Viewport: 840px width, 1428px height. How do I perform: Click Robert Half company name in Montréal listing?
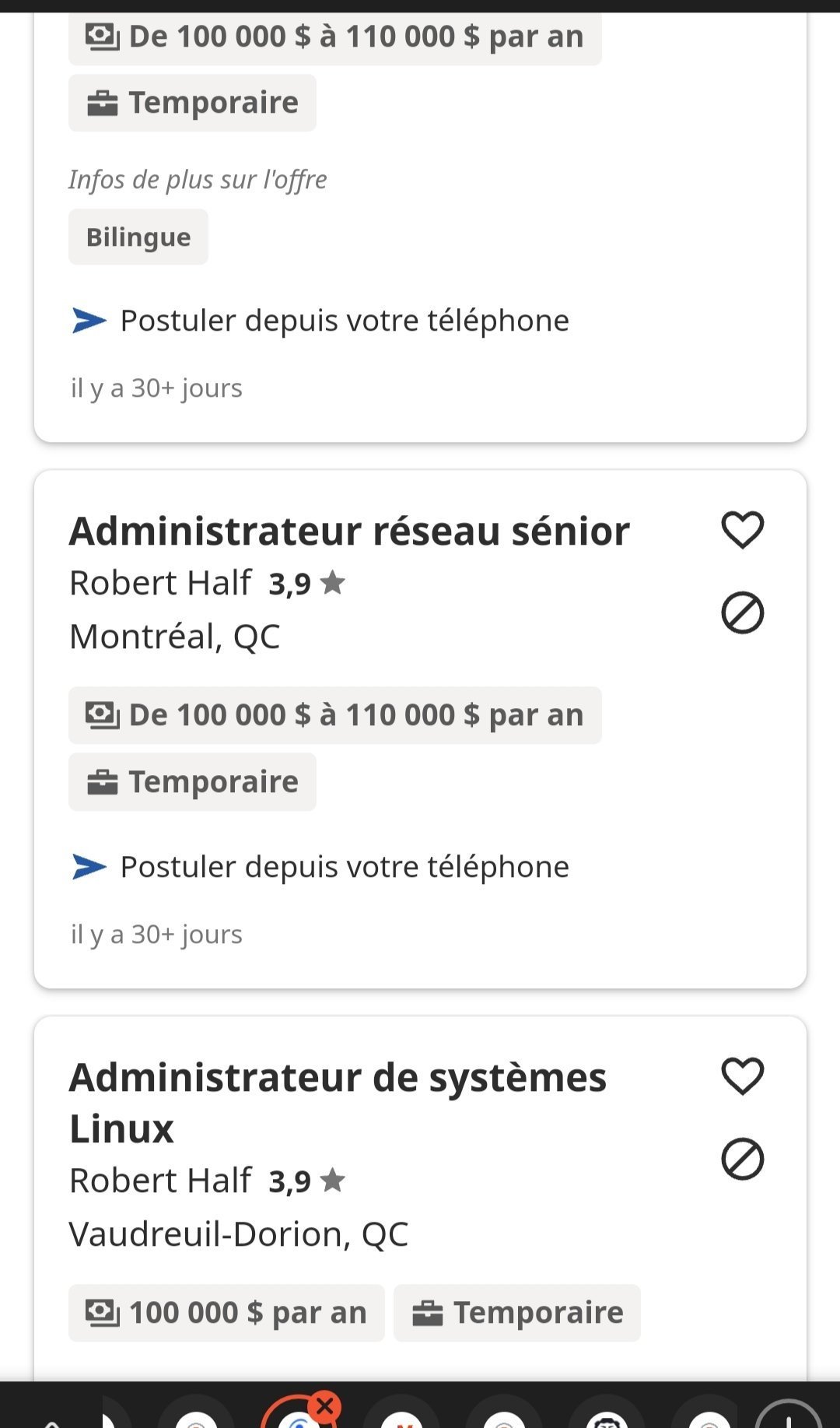click(x=160, y=583)
